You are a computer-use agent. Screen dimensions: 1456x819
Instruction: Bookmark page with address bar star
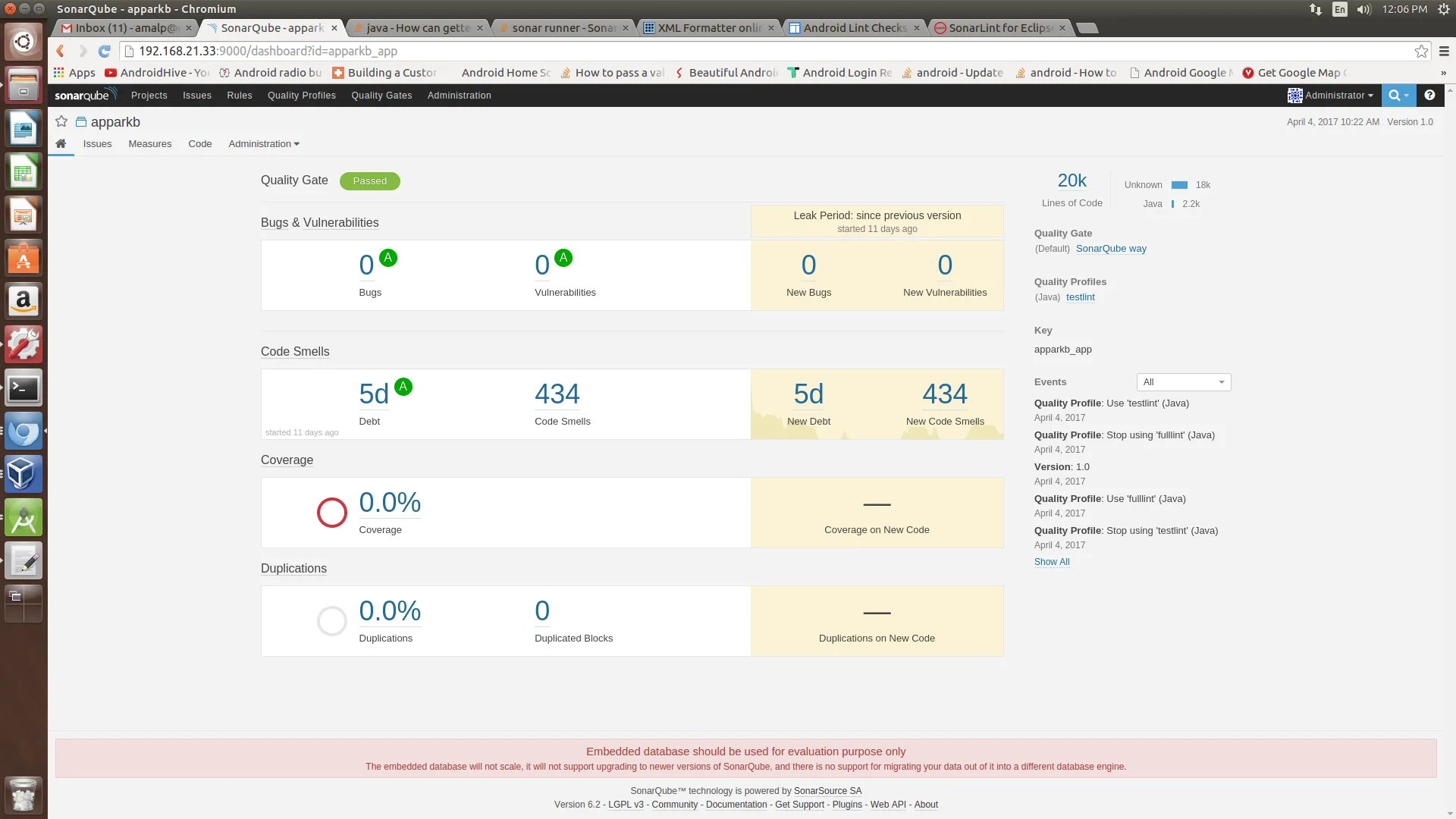click(1421, 51)
